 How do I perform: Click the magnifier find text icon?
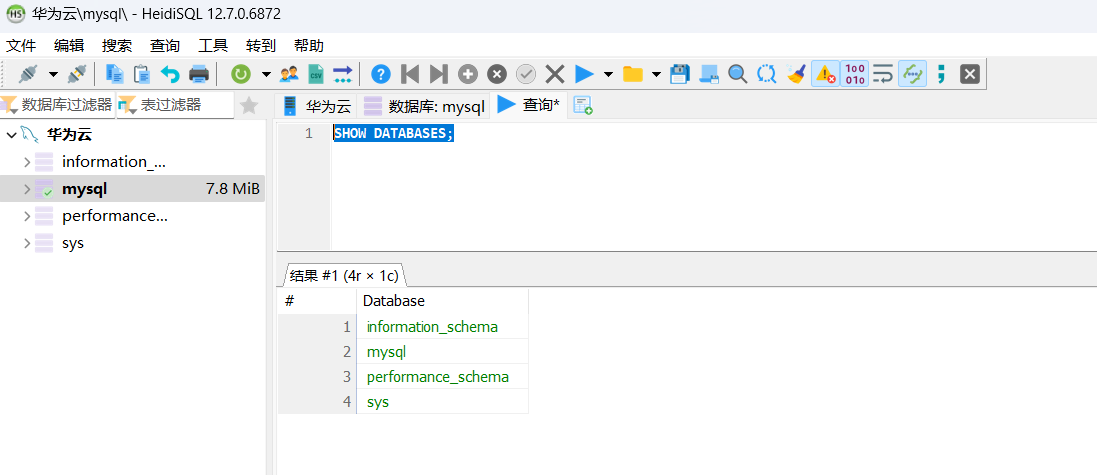pyautogui.click(x=737, y=74)
